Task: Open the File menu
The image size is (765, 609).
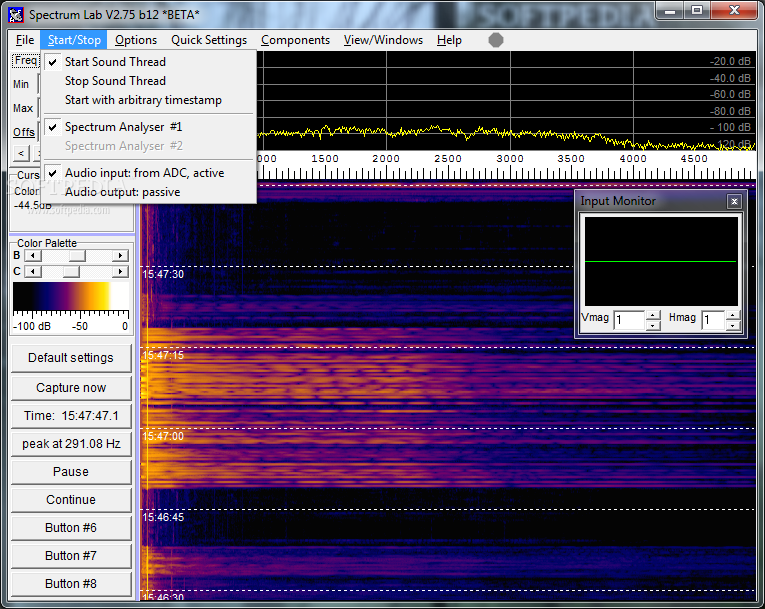Action: click(25, 40)
